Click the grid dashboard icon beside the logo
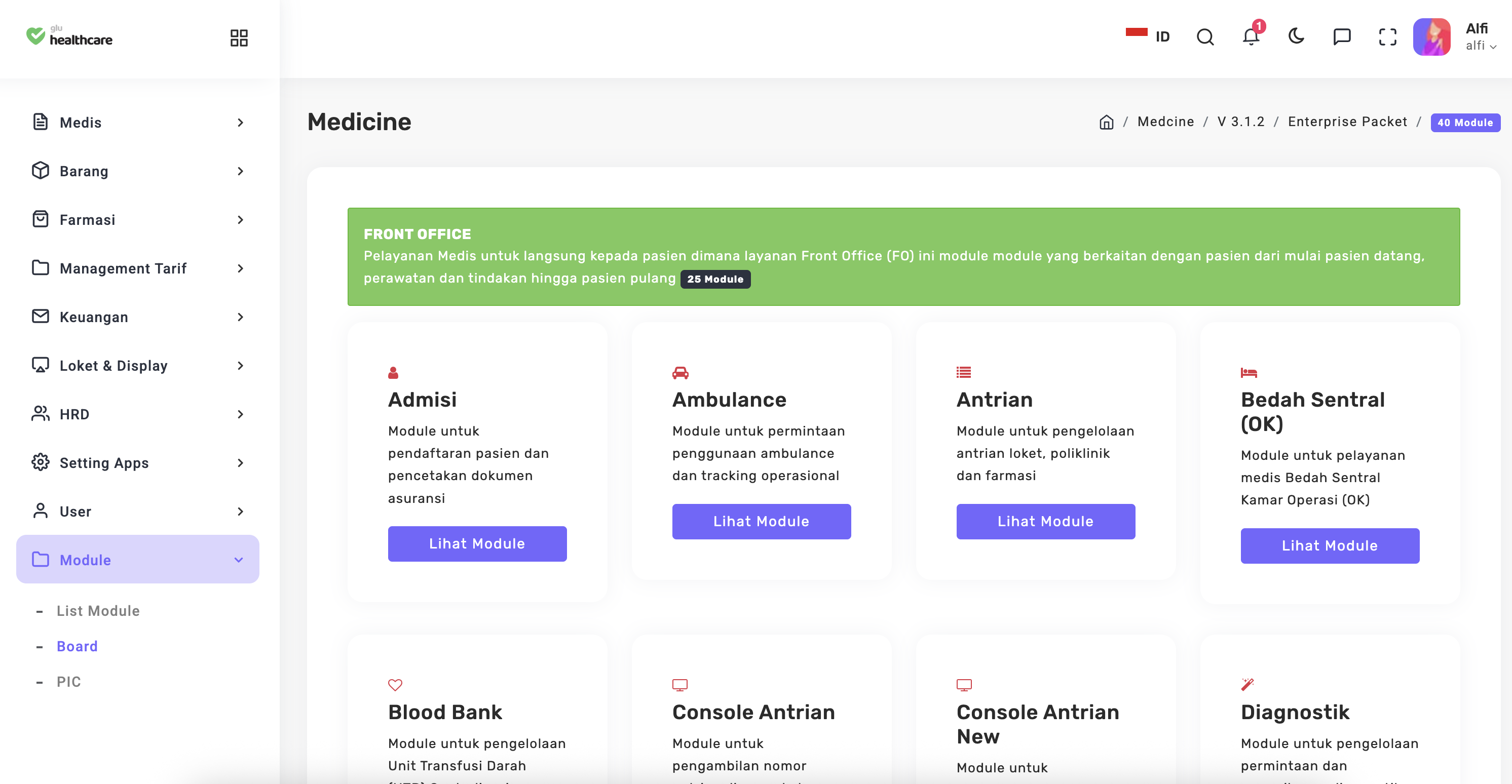 pos(239,38)
